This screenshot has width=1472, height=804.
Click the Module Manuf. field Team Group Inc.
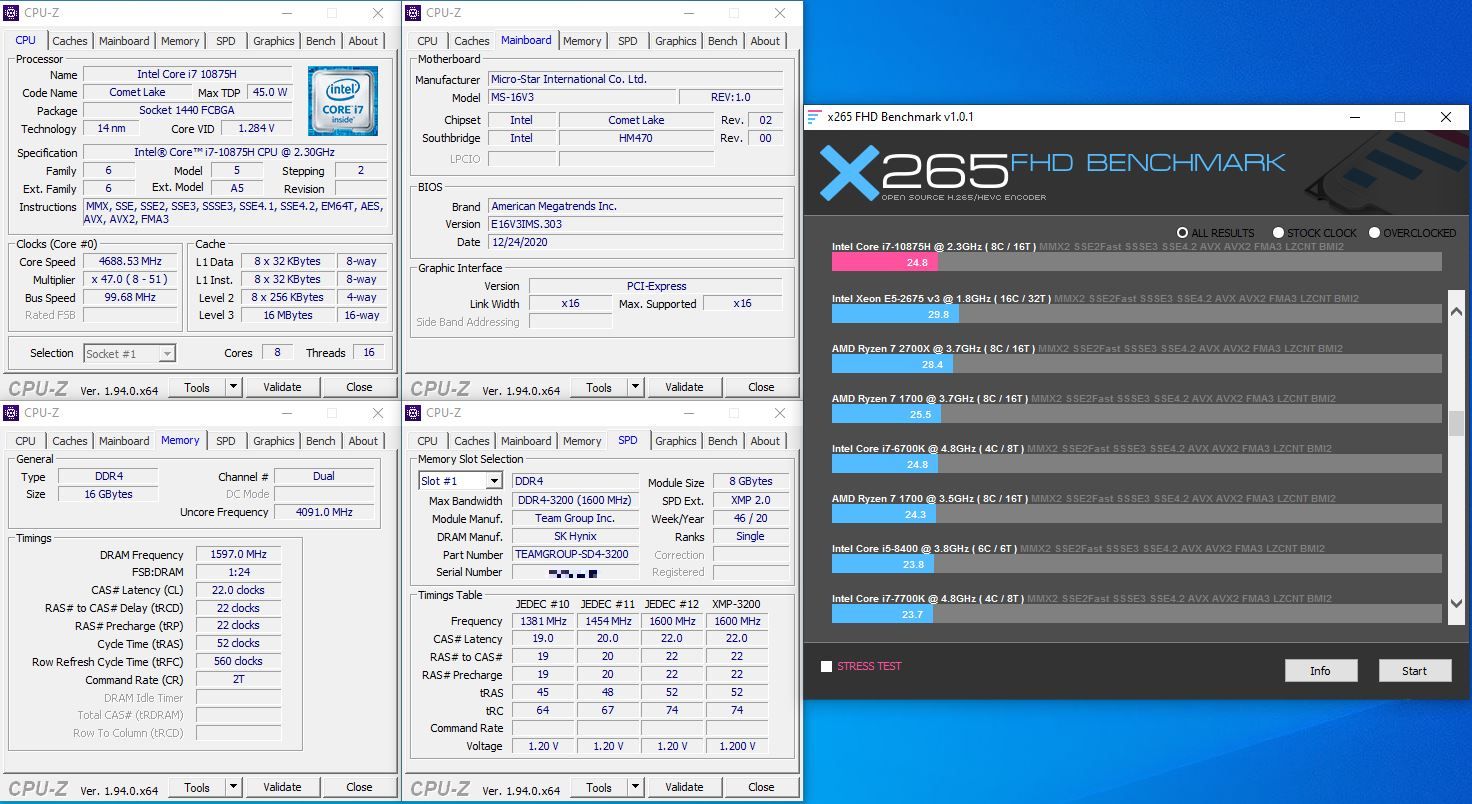pyautogui.click(x=575, y=518)
